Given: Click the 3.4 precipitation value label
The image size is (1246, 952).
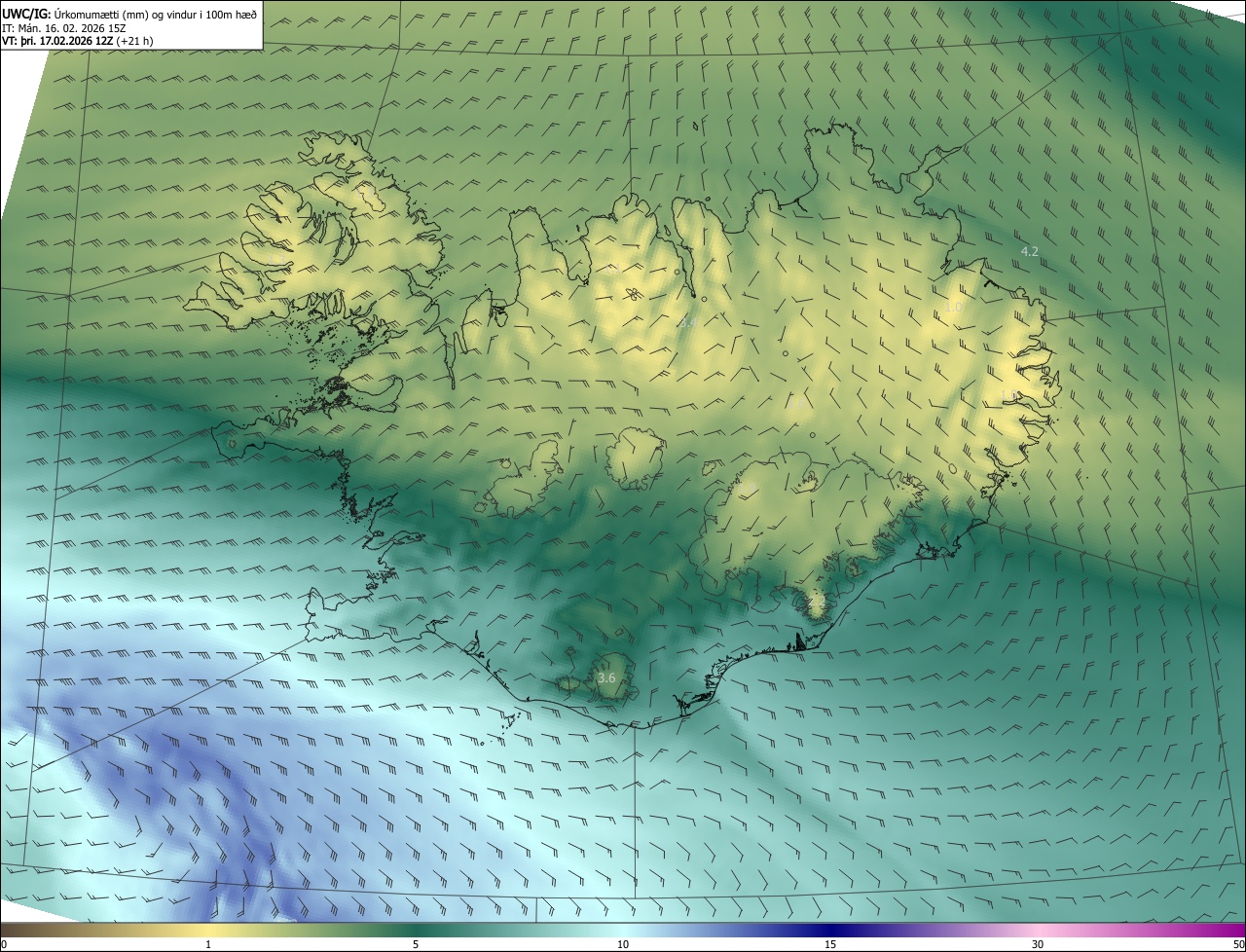Looking at the screenshot, I should pyautogui.click(x=688, y=322).
